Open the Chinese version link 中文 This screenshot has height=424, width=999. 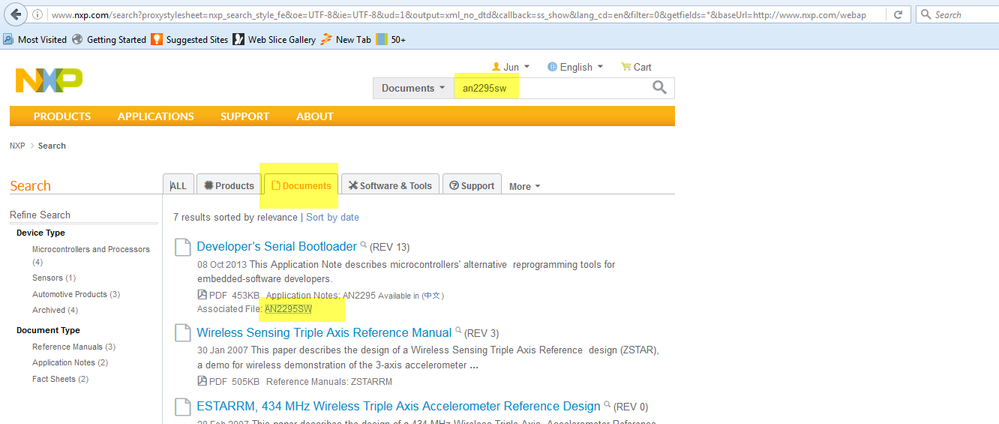pos(433,295)
